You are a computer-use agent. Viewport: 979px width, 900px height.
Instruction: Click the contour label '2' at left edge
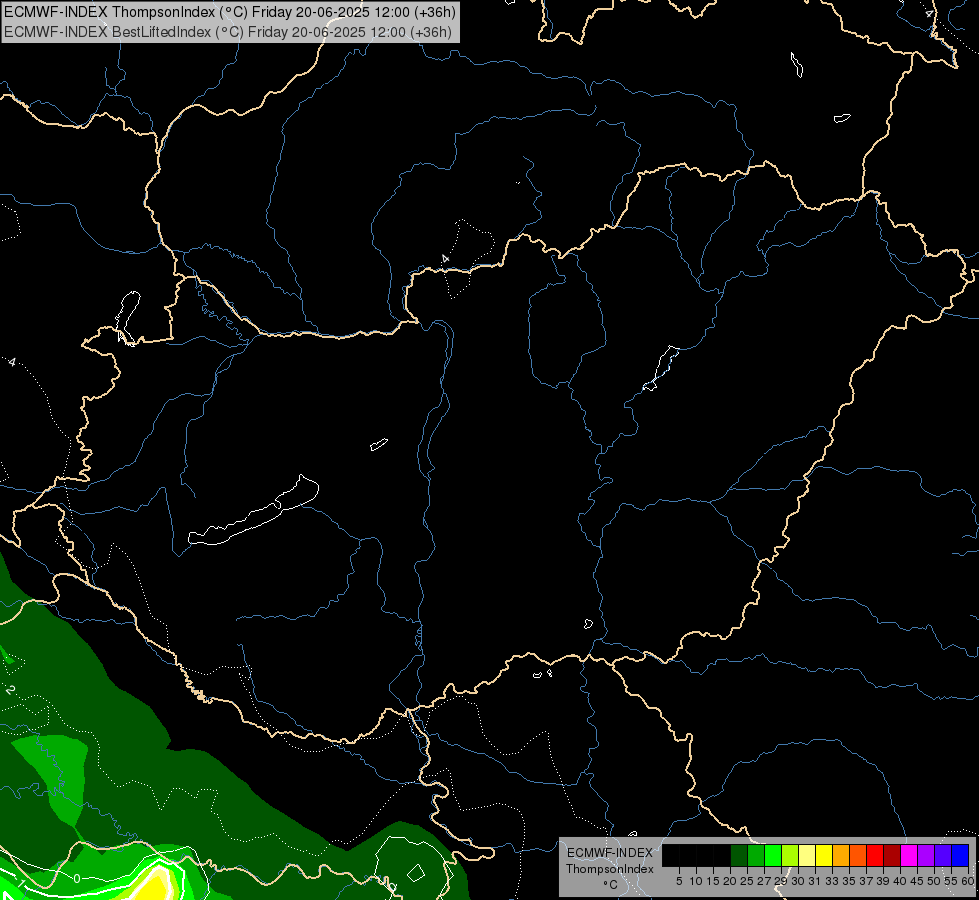(x=9, y=690)
